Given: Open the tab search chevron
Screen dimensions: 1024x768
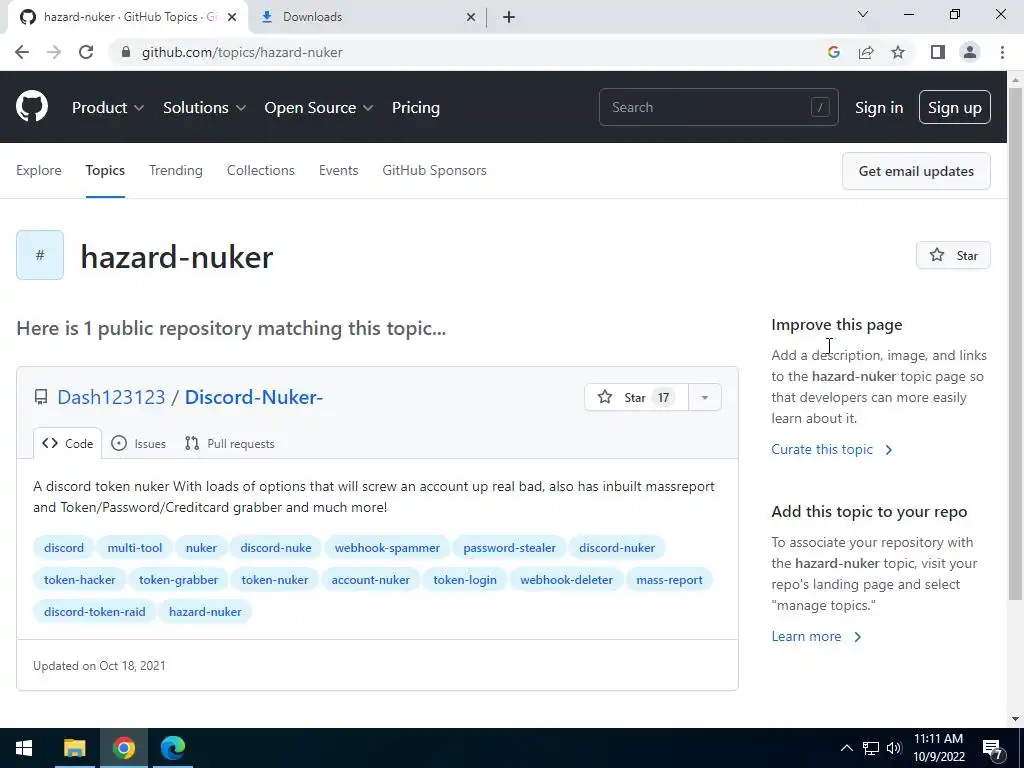Looking at the screenshot, I should pos(862,14).
